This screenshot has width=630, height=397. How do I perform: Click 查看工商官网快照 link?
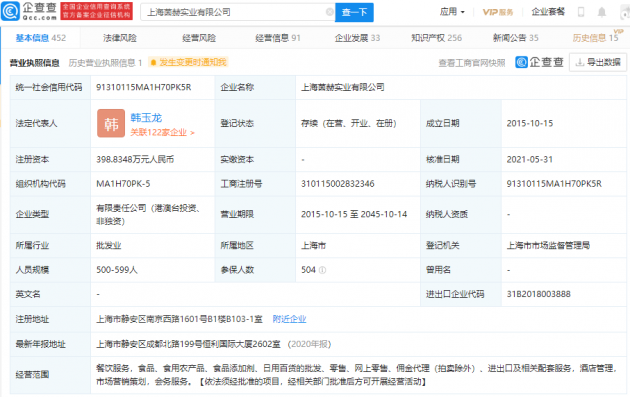pyautogui.click(x=472, y=63)
